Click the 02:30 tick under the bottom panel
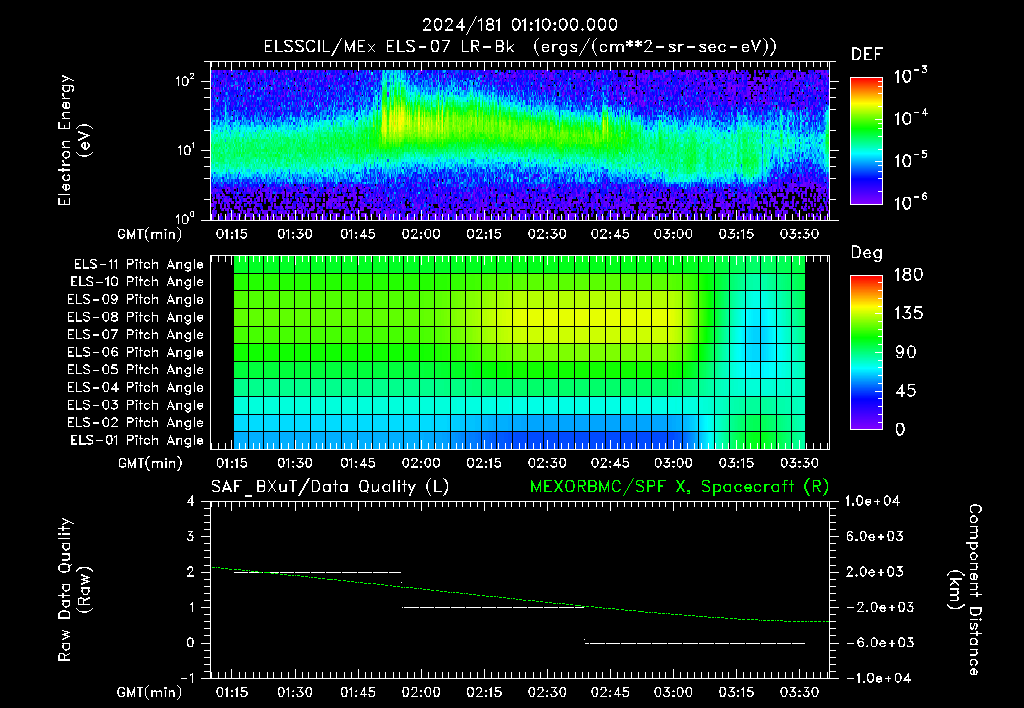Screen dimensions: 1024x708 pos(547,692)
